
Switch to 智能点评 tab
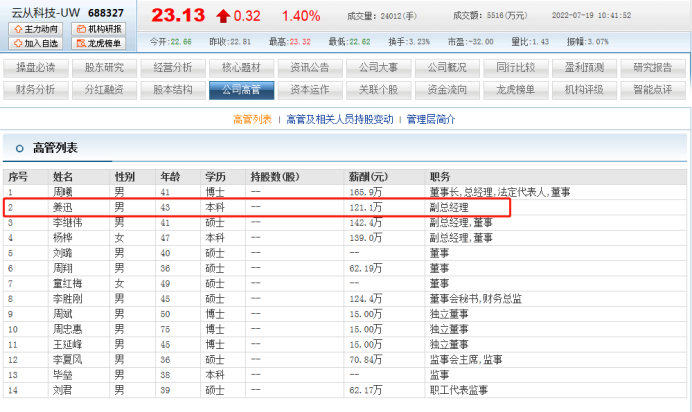click(x=653, y=90)
